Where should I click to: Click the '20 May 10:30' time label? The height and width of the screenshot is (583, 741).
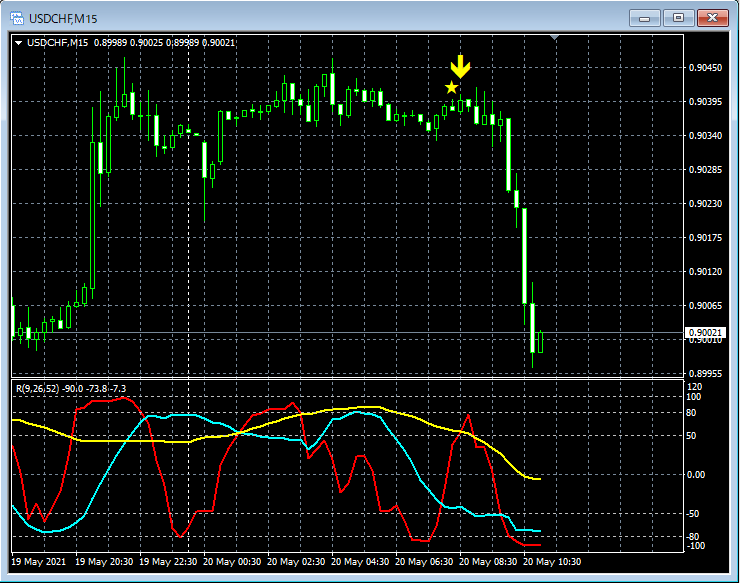552,562
